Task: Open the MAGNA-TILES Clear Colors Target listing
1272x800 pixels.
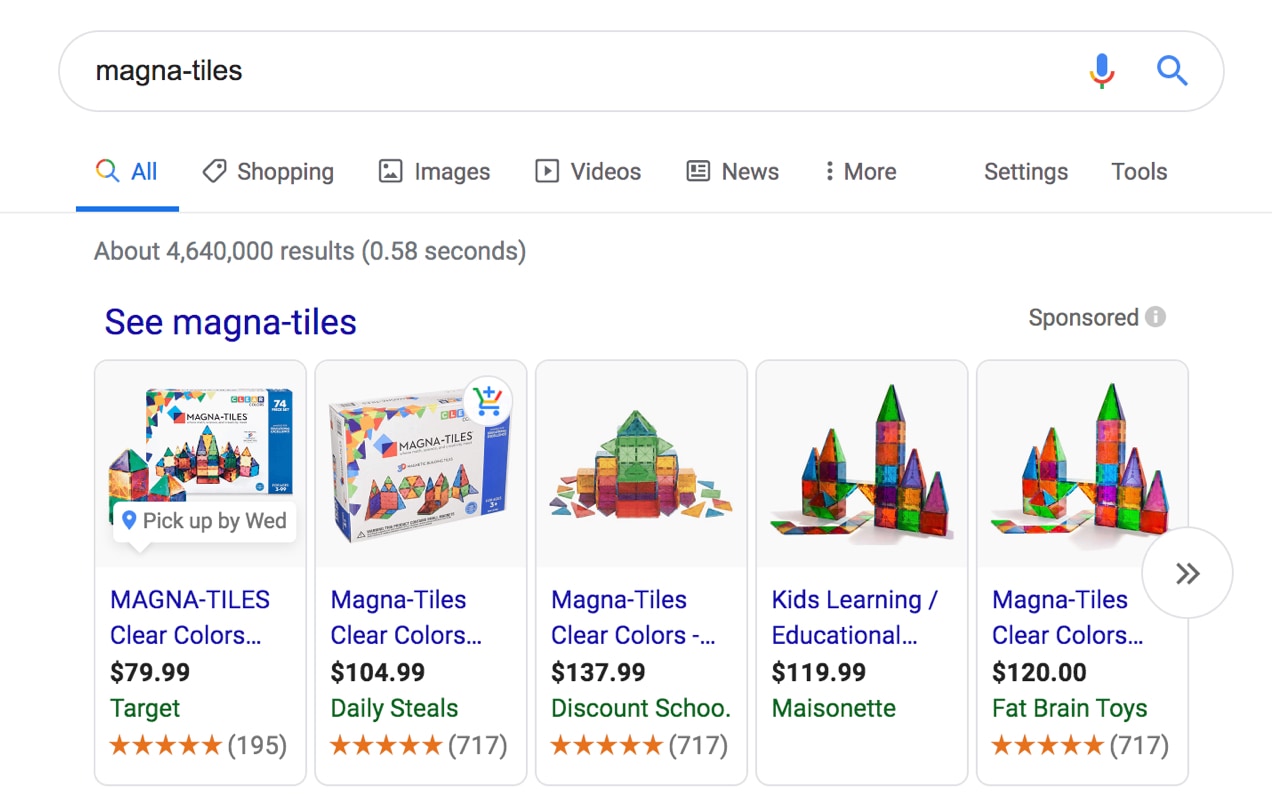Action: pyautogui.click(x=190, y=617)
